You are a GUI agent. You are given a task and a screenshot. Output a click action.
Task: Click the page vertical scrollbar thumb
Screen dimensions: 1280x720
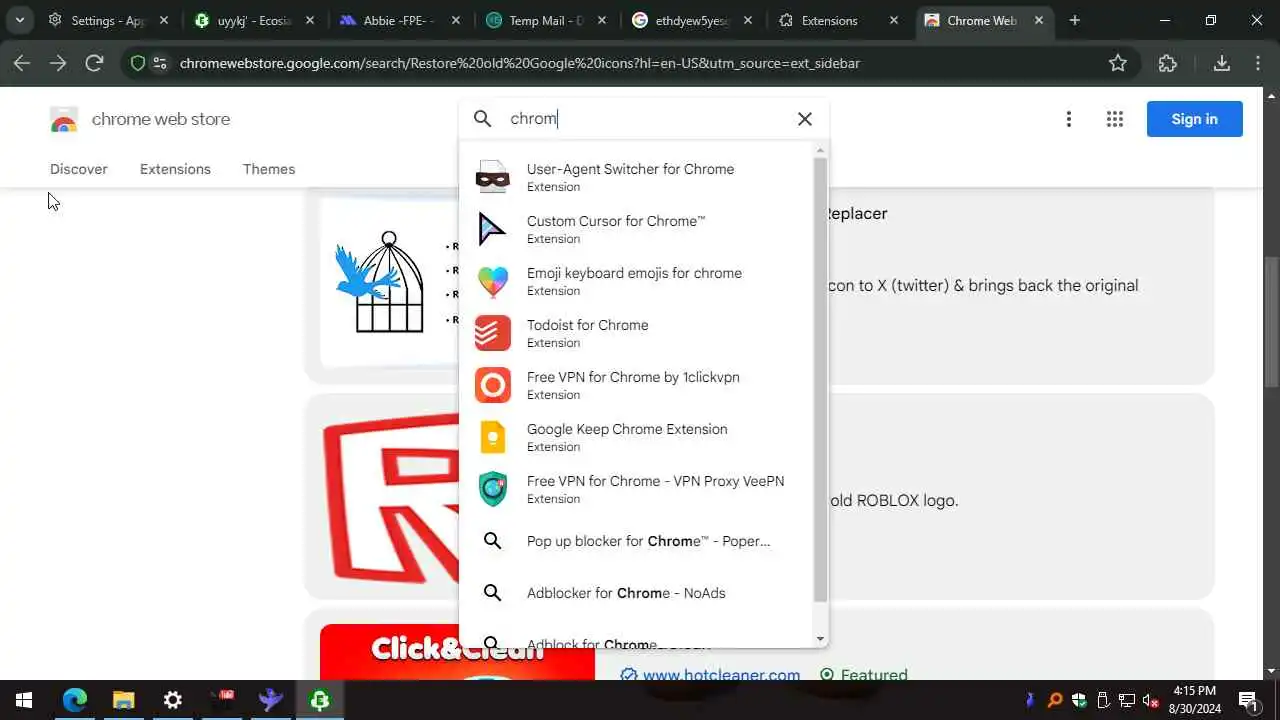(x=1271, y=322)
